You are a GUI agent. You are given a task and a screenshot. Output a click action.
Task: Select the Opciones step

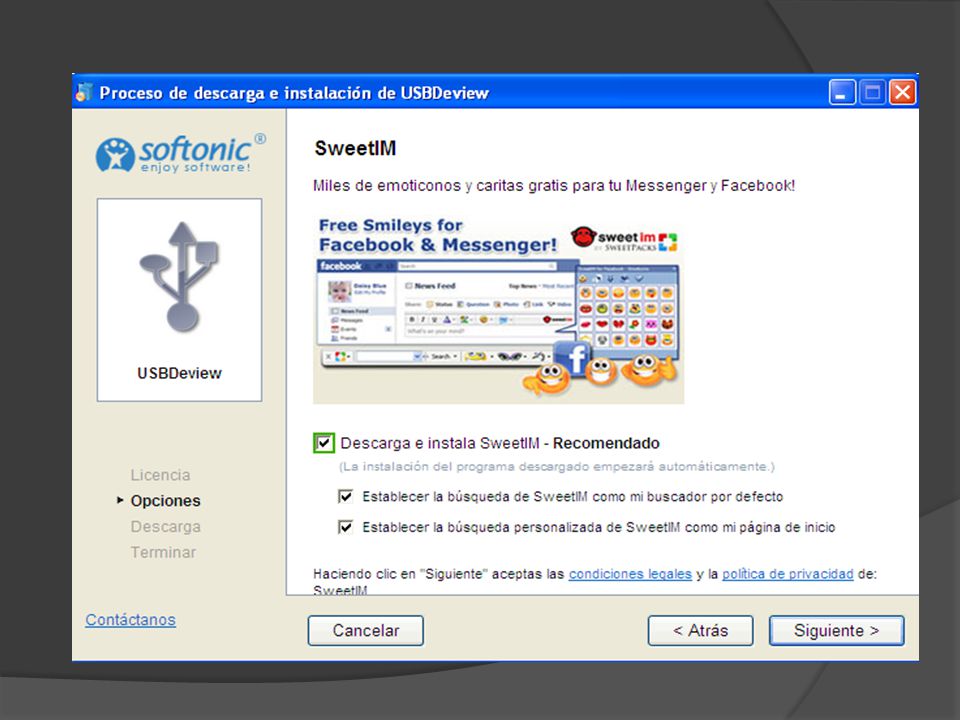165,501
